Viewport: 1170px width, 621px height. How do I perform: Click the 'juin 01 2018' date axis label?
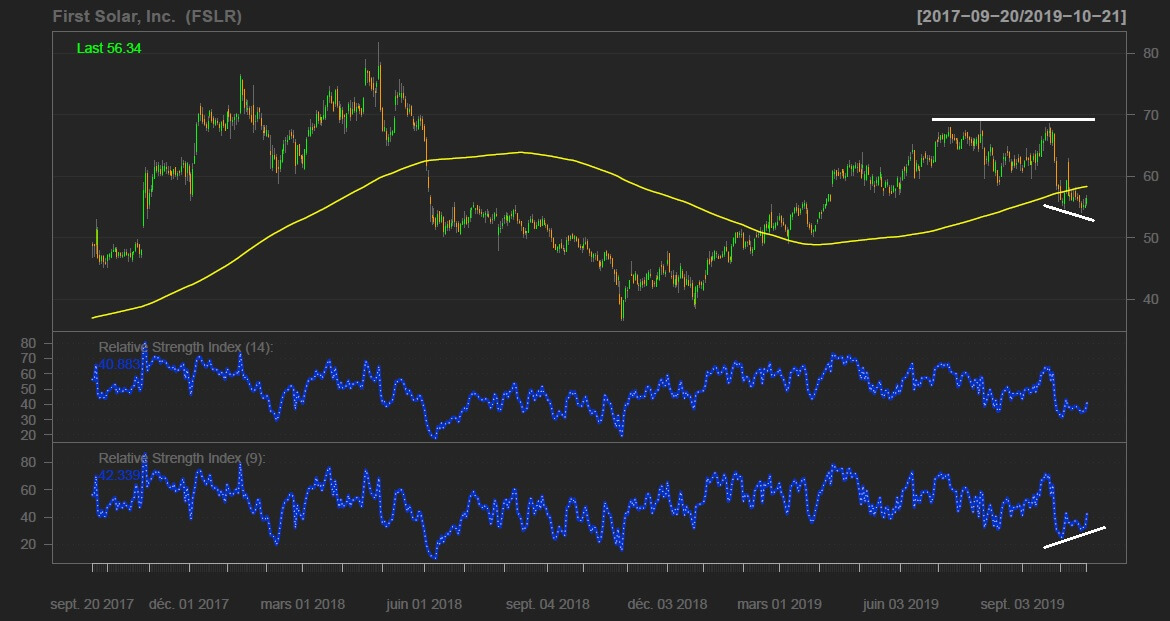[424, 604]
